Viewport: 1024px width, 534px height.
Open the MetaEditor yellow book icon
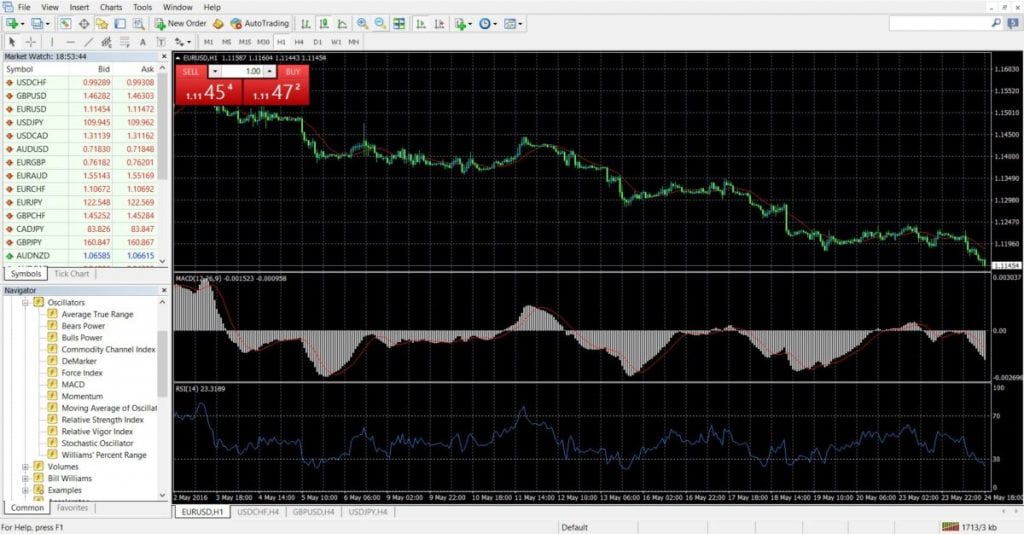[218, 24]
